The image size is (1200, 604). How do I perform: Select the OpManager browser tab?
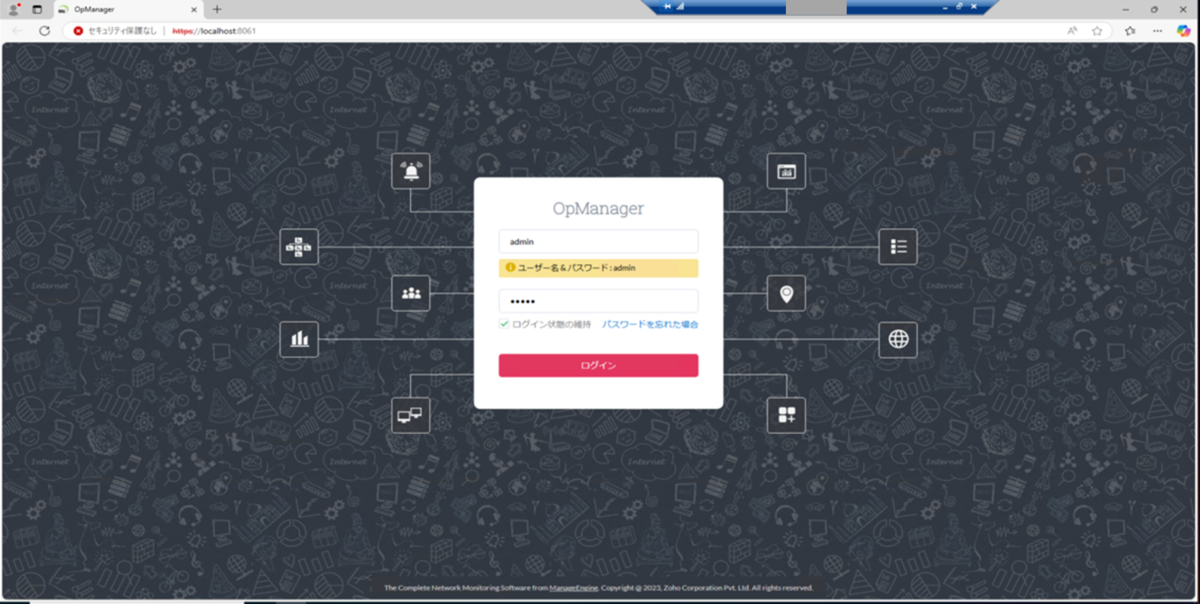click(x=128, y=9)
